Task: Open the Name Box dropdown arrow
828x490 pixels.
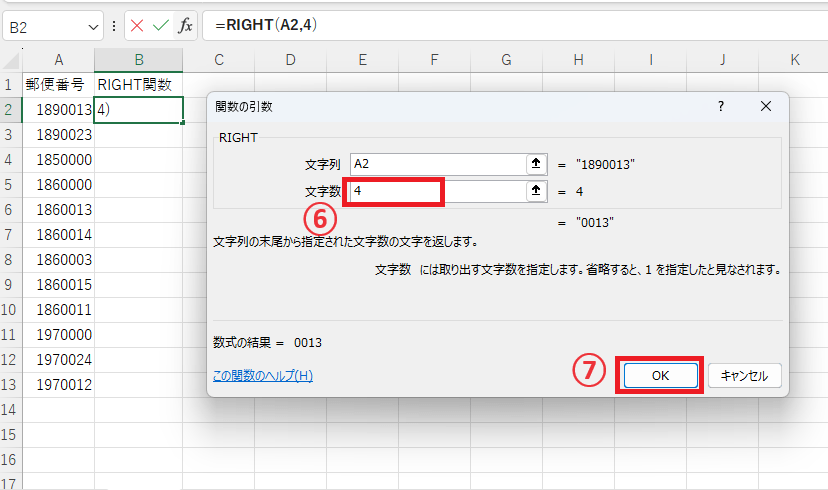Action: (x=93, y=27)
